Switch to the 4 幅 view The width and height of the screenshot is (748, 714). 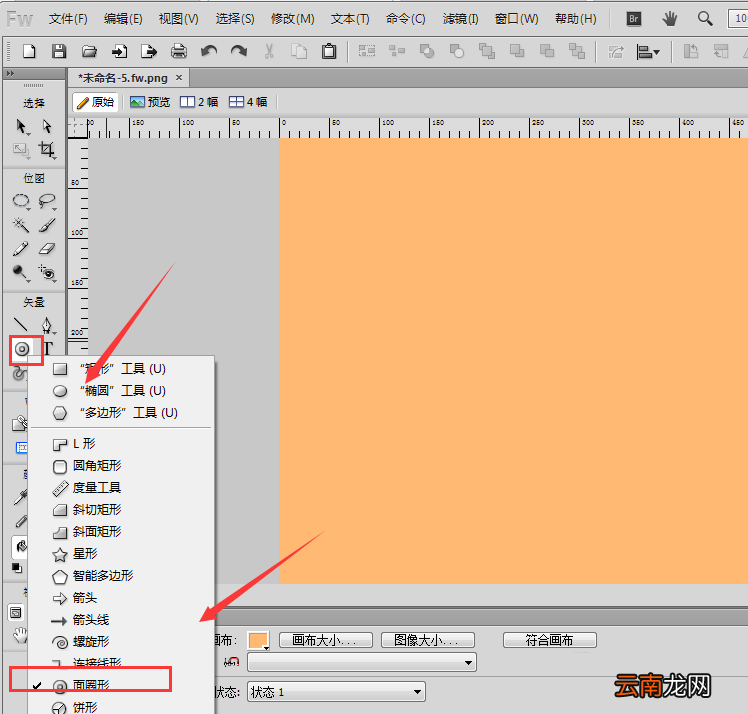(248, 102)
